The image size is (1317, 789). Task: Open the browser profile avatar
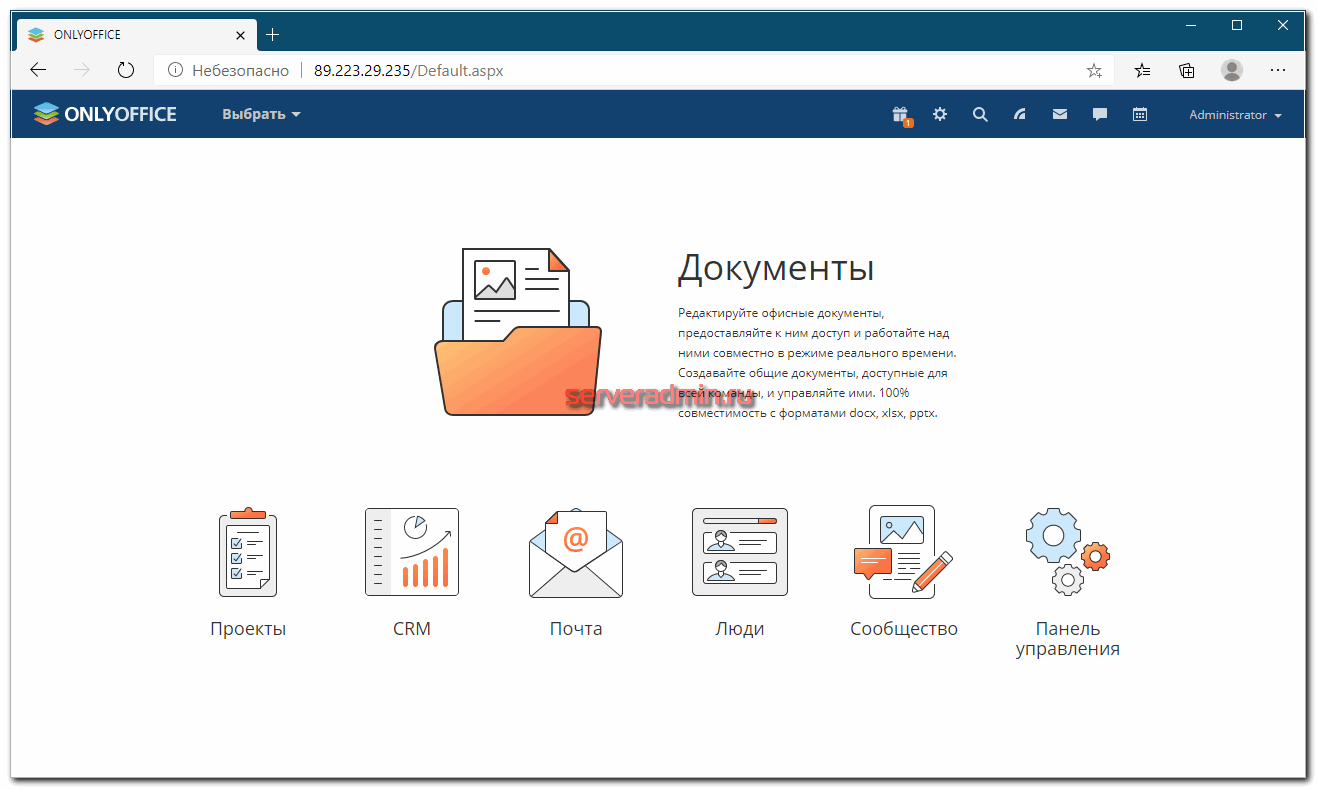tap(1232, 70)
